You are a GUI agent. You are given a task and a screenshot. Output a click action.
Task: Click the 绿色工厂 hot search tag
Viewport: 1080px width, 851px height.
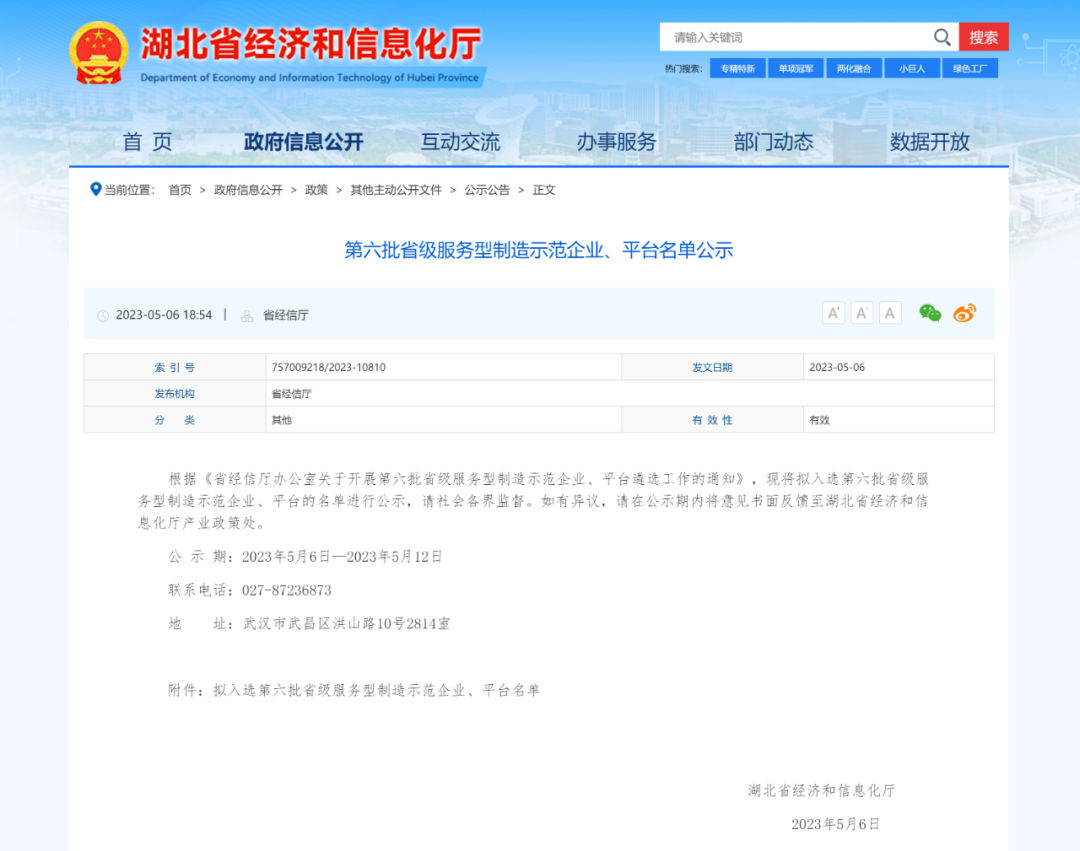[970, 68]
